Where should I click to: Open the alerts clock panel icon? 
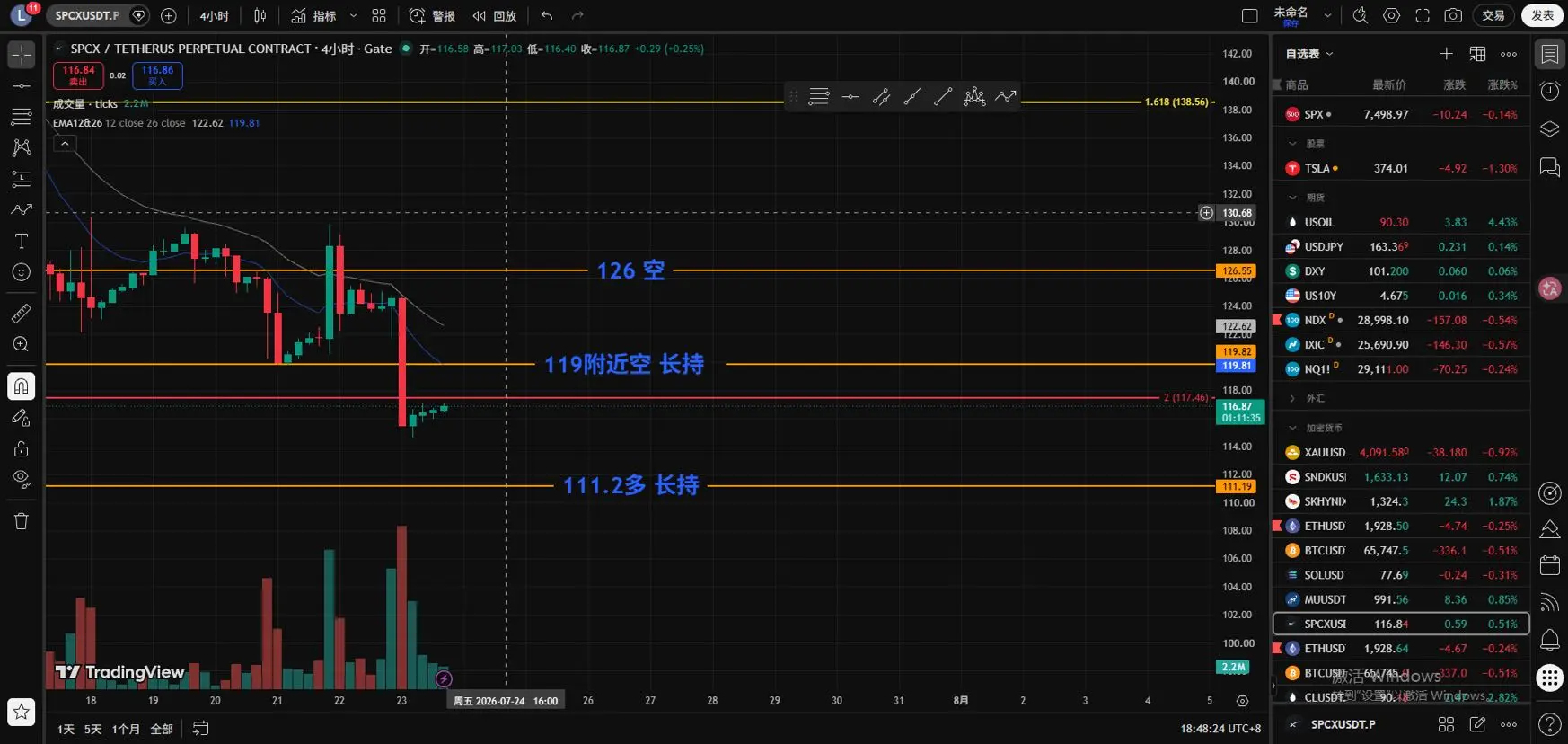pos(1550,91)
